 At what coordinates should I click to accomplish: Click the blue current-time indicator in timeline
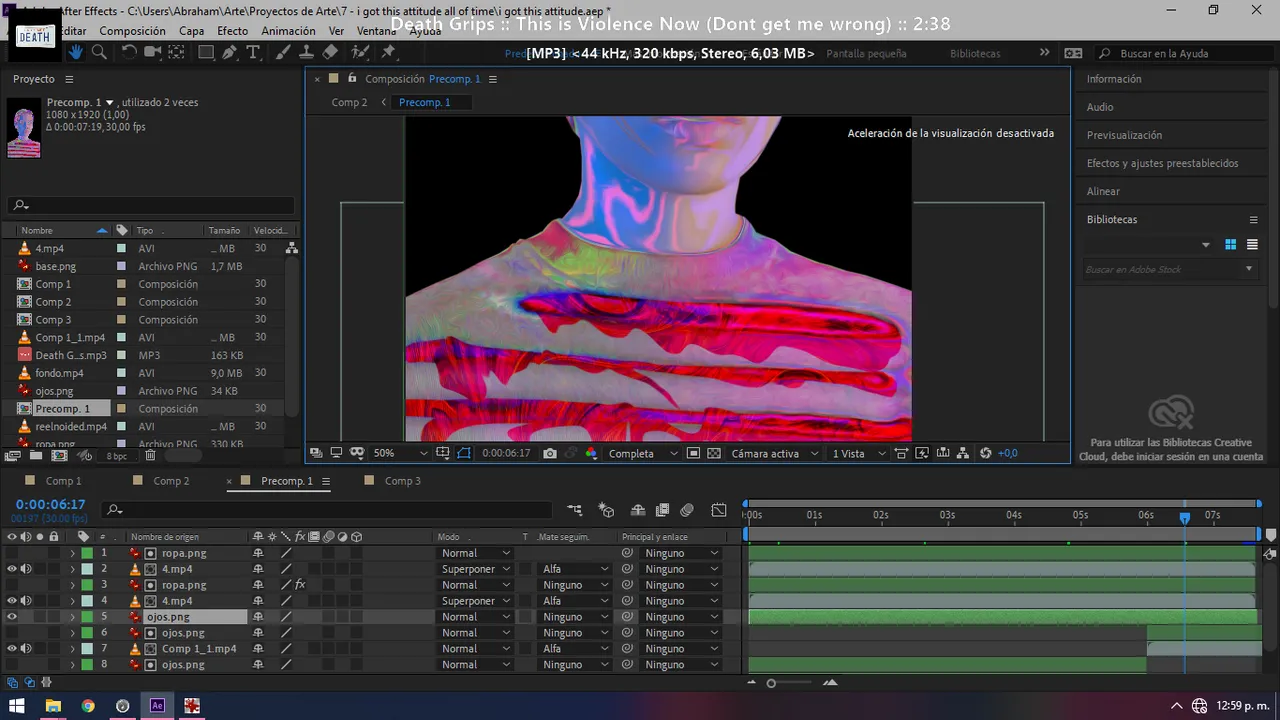[x=1185, y=517]
